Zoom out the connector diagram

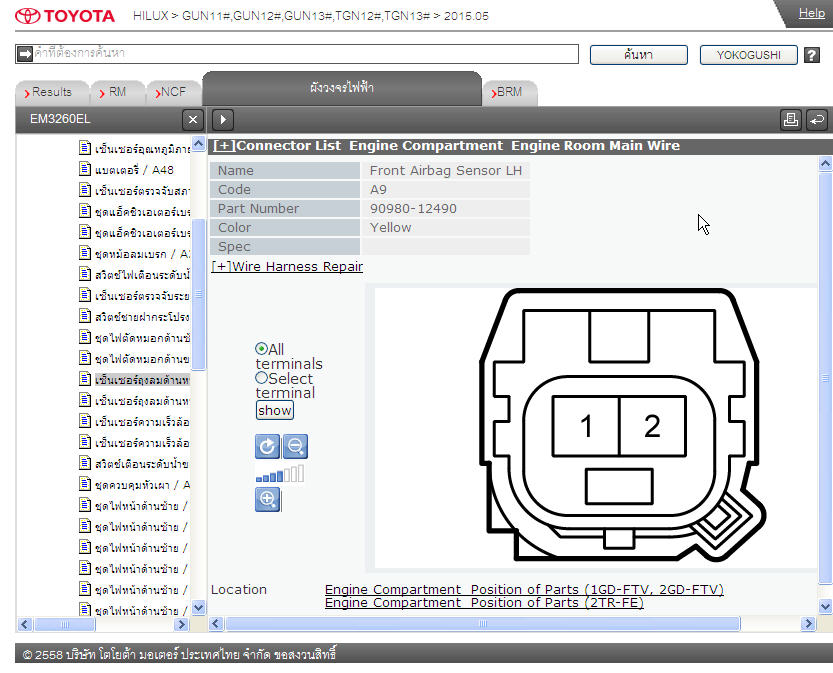click(295, 446)
